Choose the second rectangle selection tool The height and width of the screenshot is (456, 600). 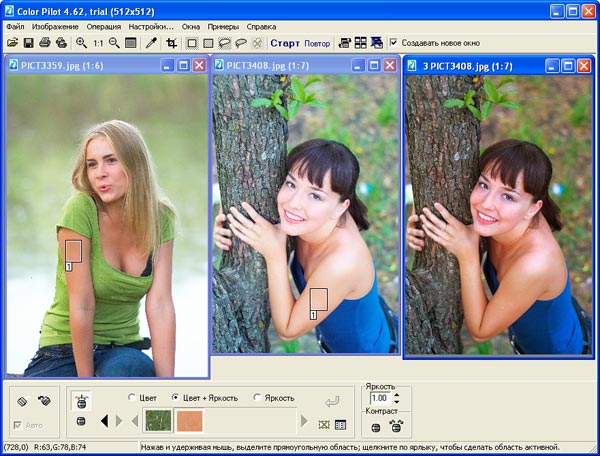click(208, 43)
